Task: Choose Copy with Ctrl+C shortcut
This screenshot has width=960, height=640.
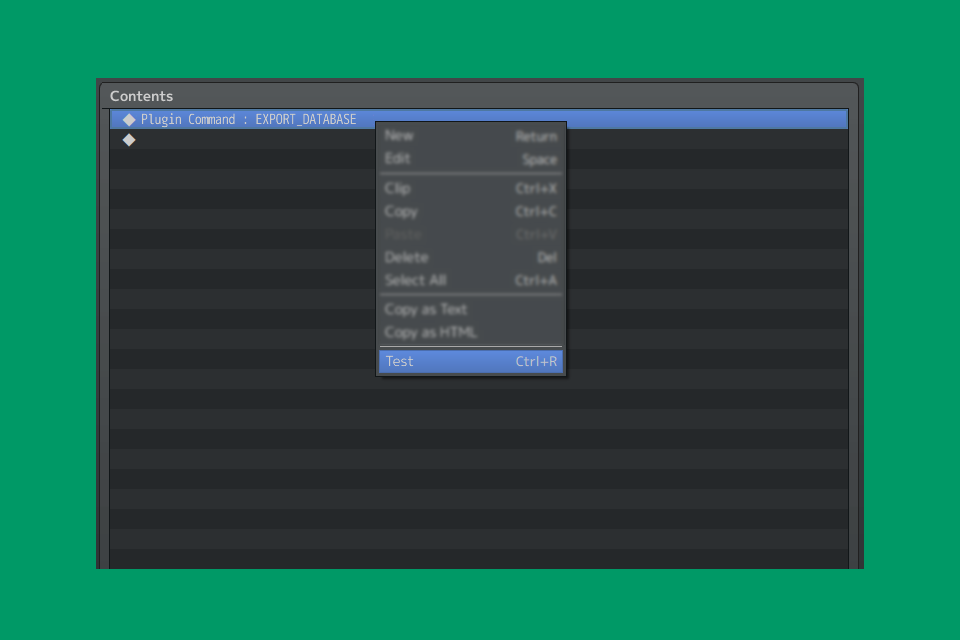Action: [470, 211]
